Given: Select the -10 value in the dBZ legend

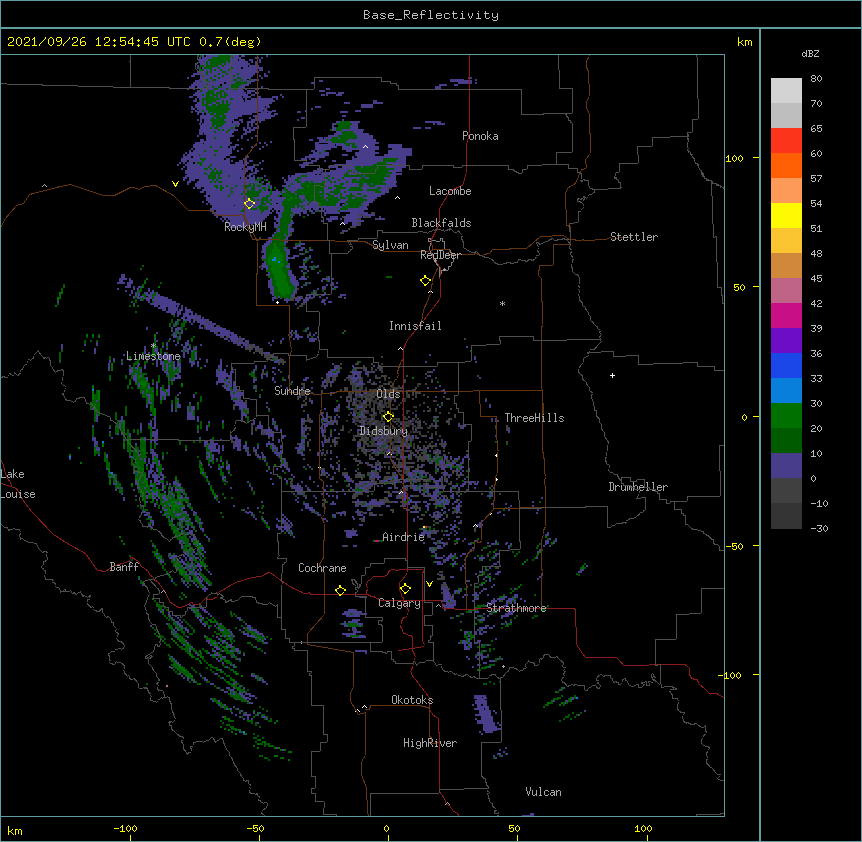Looking at the screenshot, I should [819, 503].
